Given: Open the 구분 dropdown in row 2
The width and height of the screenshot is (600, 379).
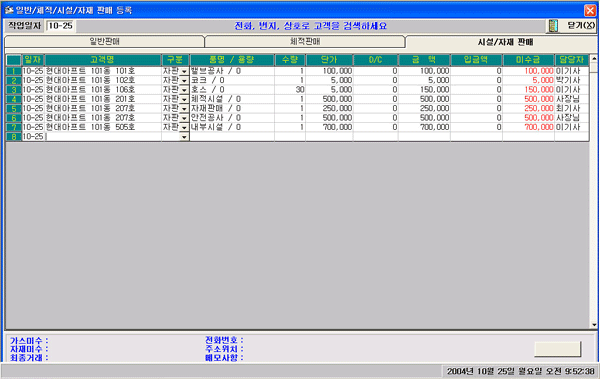Looking at the screenshot, I should pyautogui.click(x=184, y=81).
